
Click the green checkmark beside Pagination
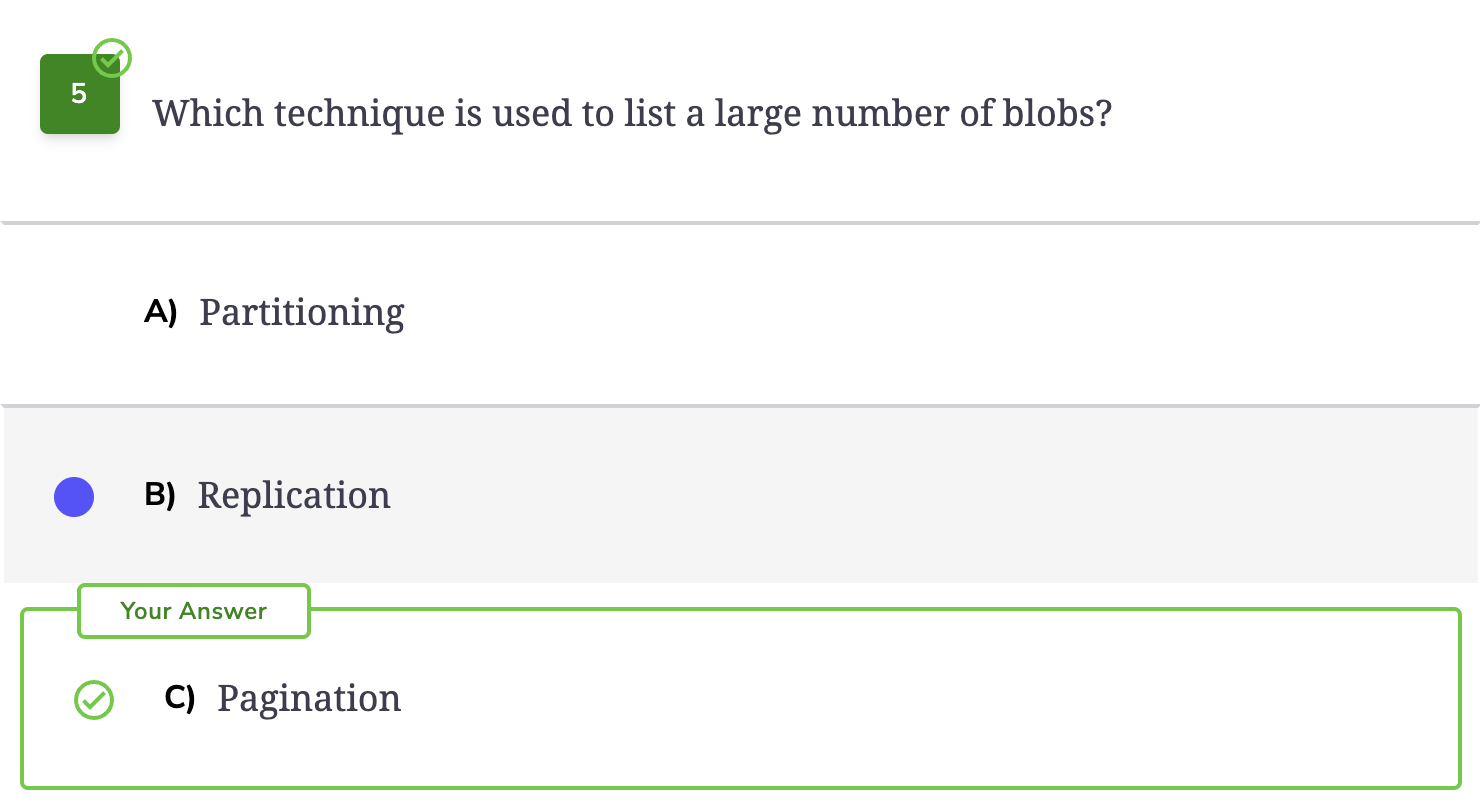(x=94, y=700)
